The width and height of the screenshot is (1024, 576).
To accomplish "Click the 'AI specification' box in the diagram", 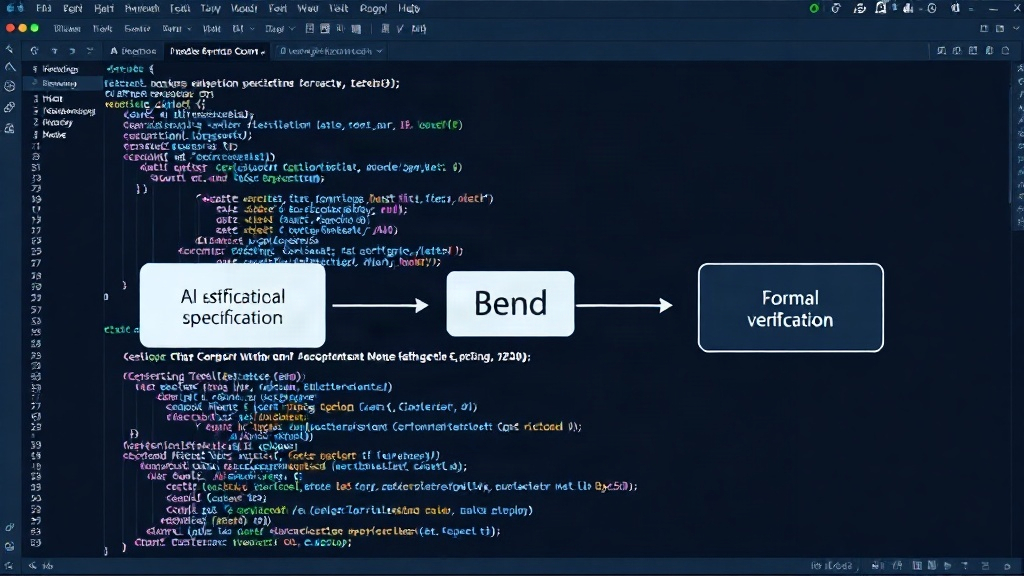I will [x=232, y=306].
